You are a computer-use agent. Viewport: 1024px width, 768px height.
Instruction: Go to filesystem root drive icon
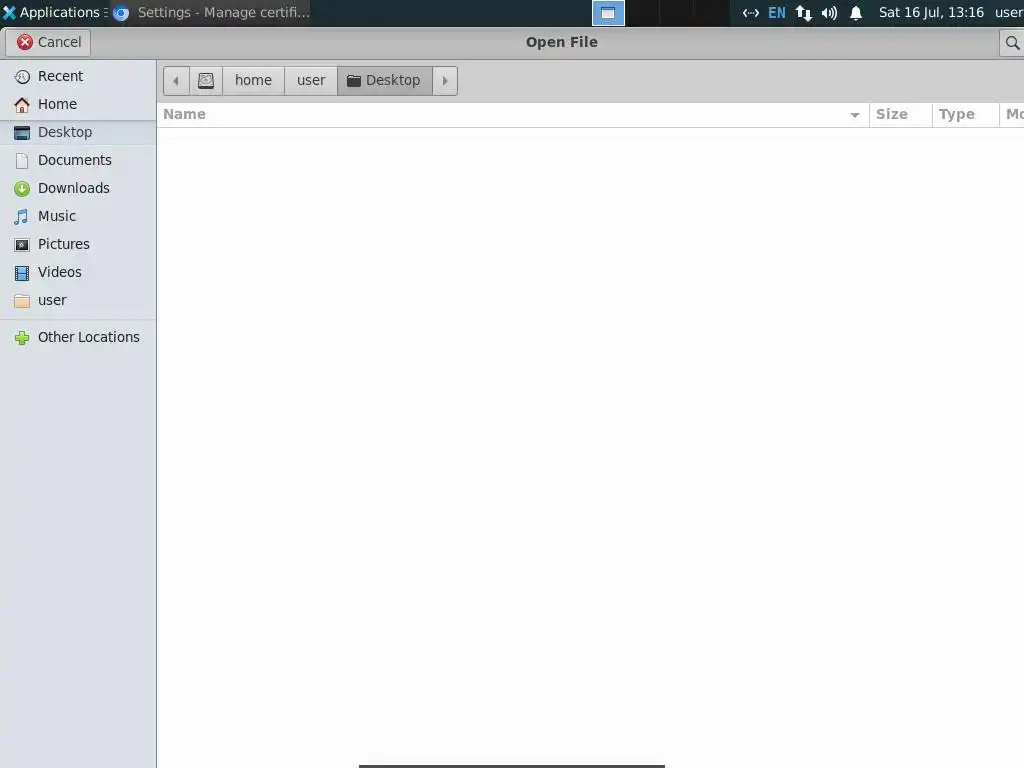[206, 81]
